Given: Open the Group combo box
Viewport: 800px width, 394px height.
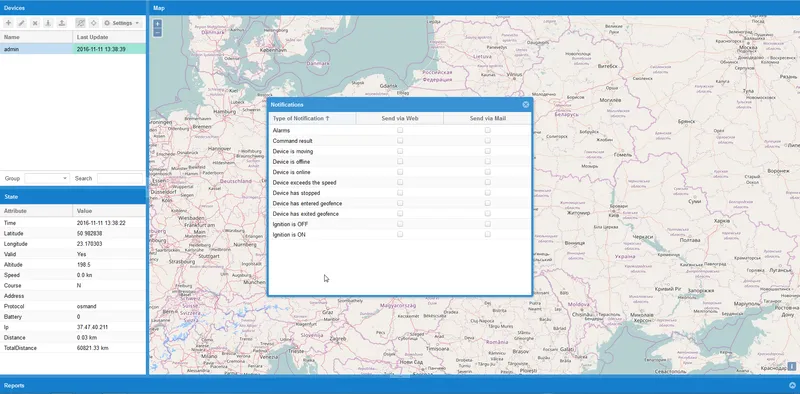Looking at the screenshot, I should pos(46,179).
